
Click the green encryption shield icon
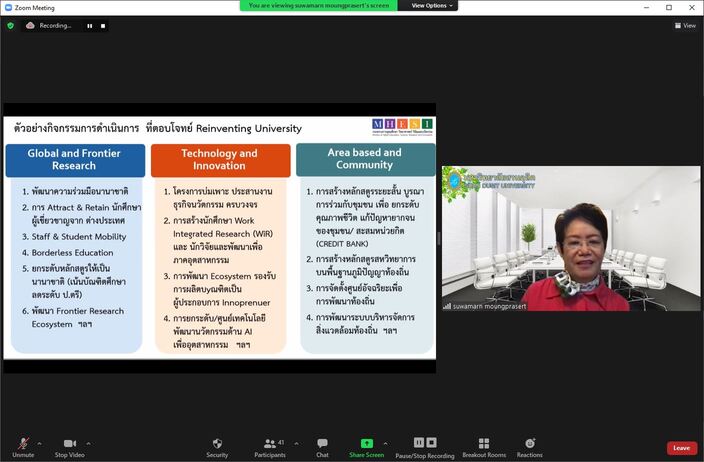10,26
